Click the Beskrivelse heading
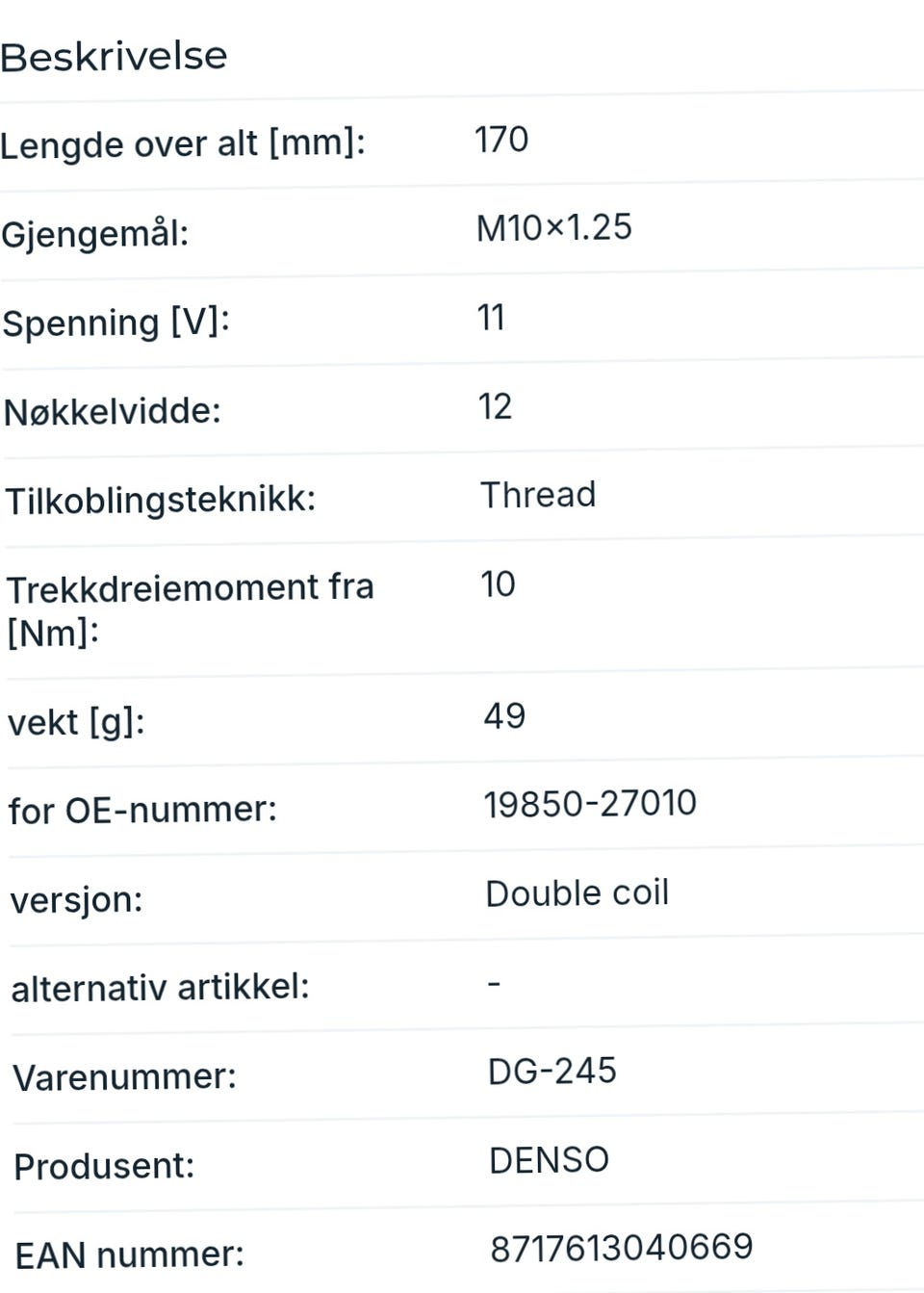This screenshot has height=1293, width=924. 114,57
